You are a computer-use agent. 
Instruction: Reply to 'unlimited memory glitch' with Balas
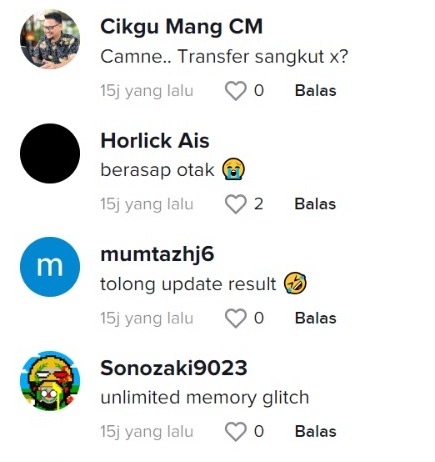pos(315,432)
